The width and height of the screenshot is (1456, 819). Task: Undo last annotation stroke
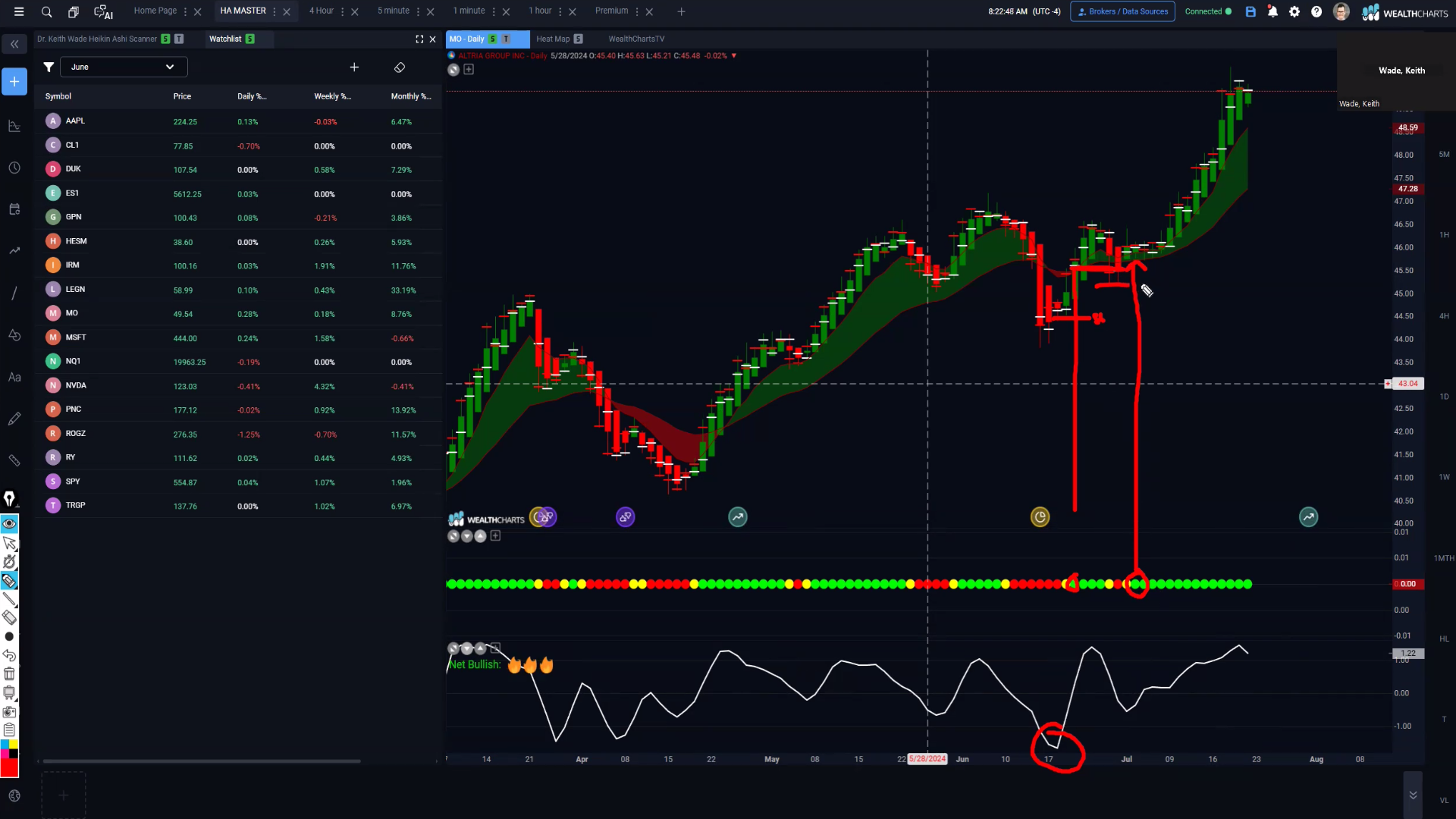9,655
